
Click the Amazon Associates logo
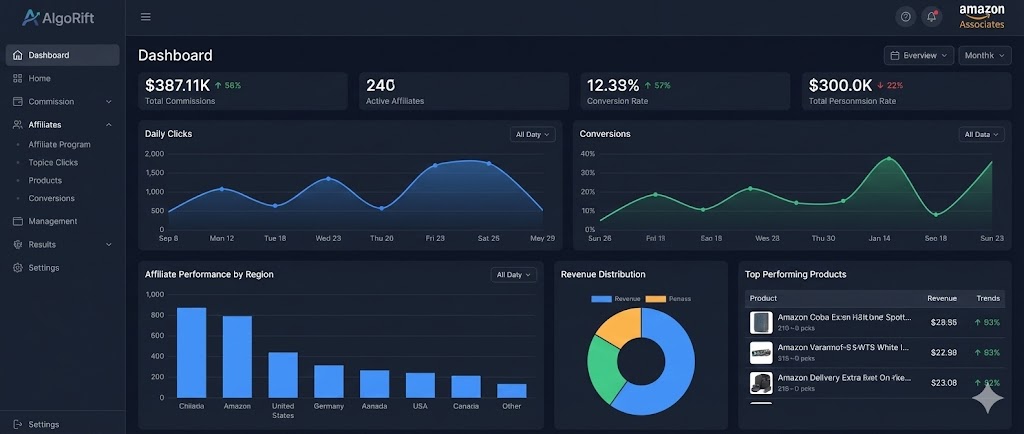click(981, 17)
